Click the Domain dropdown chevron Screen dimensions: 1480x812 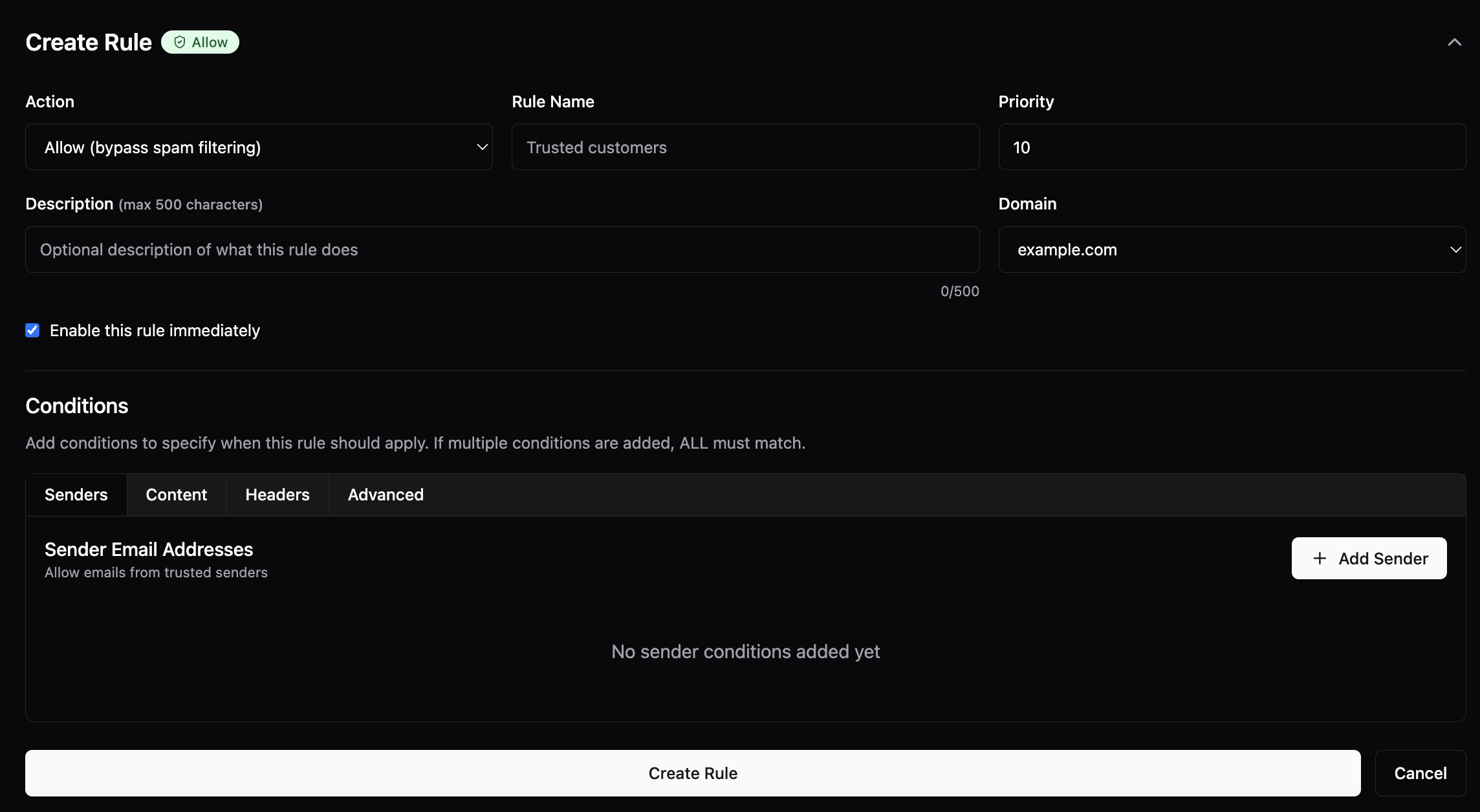1455,250
